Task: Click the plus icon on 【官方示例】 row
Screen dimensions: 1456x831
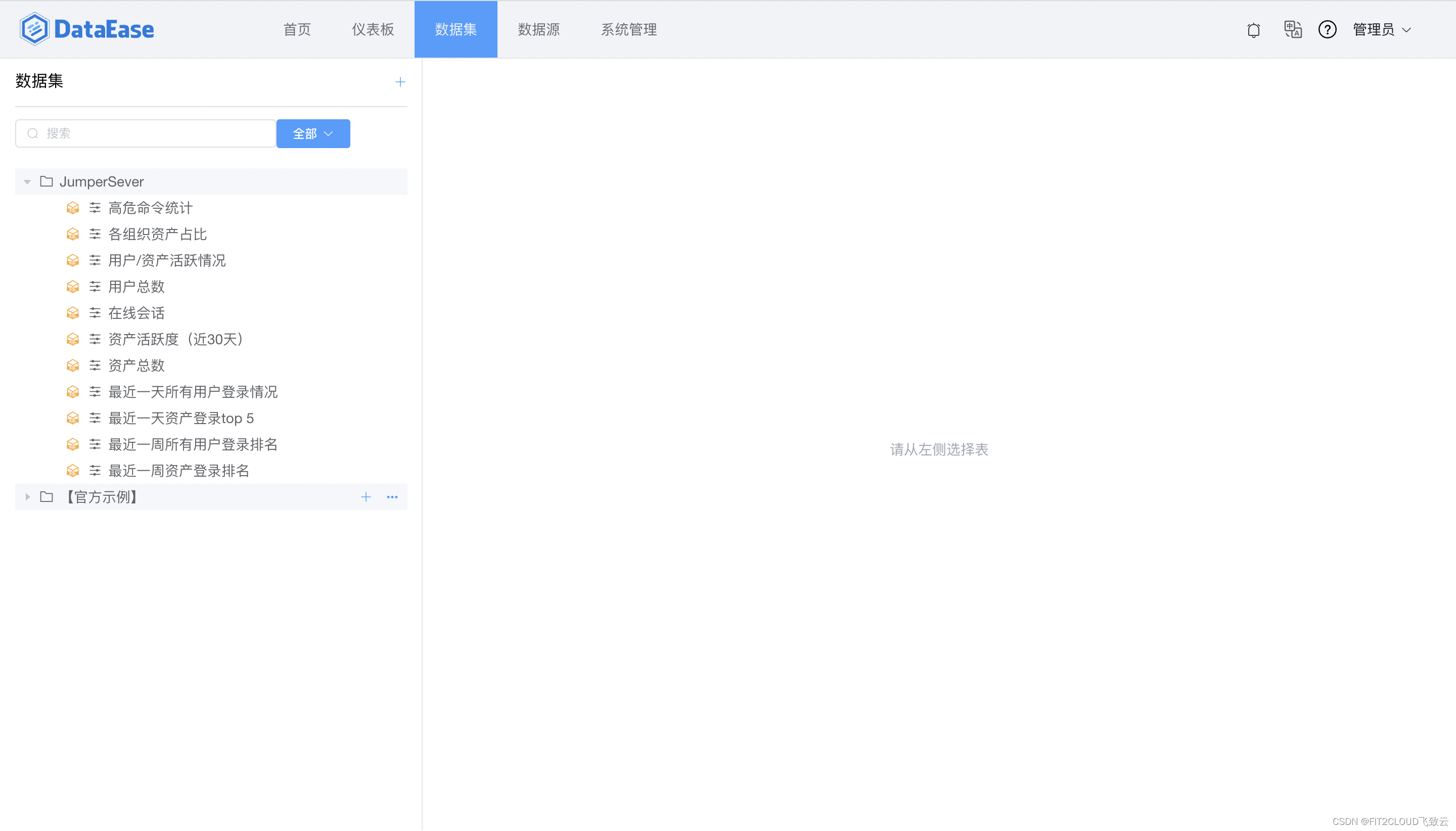Action: pos(366,497)
